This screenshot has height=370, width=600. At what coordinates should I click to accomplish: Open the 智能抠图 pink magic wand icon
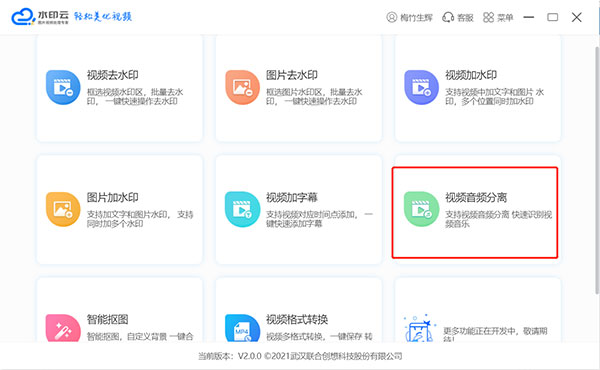63,328
